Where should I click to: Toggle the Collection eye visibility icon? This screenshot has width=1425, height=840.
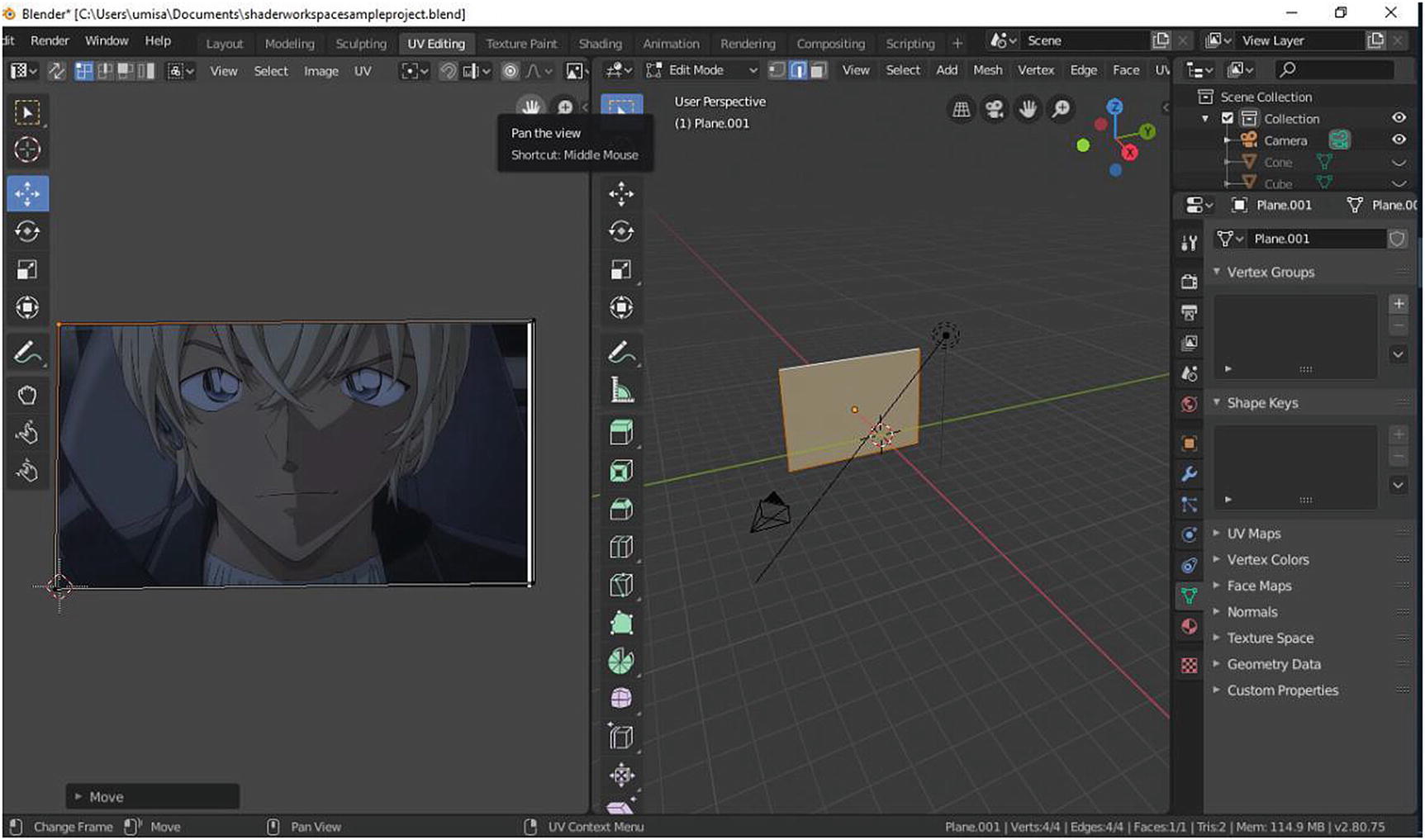coord(1399,118)
